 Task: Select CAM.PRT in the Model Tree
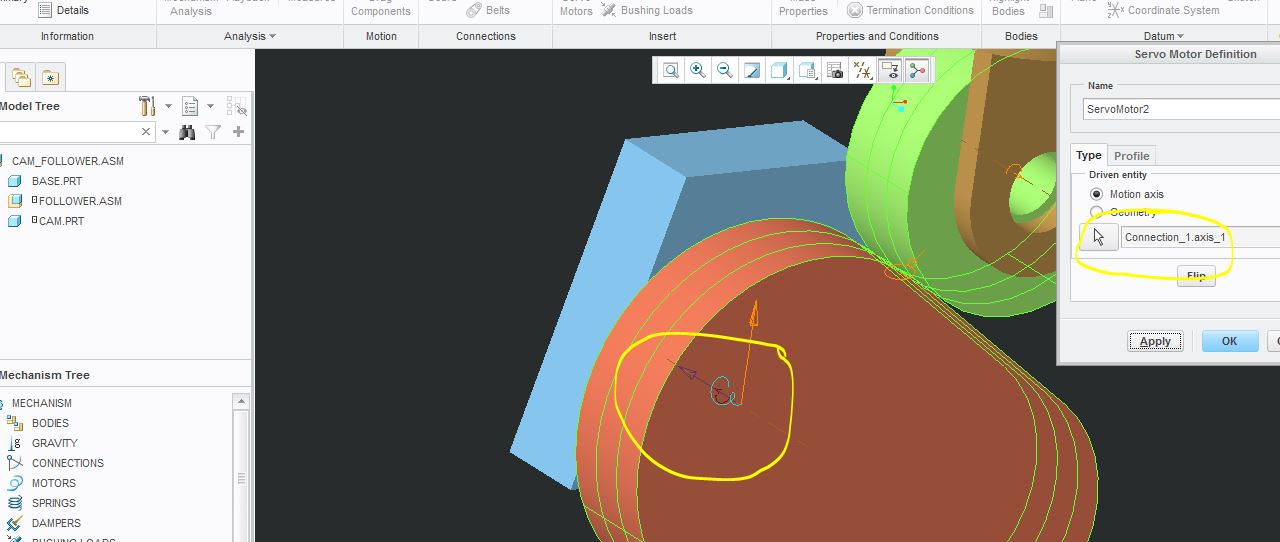(61, 221)
